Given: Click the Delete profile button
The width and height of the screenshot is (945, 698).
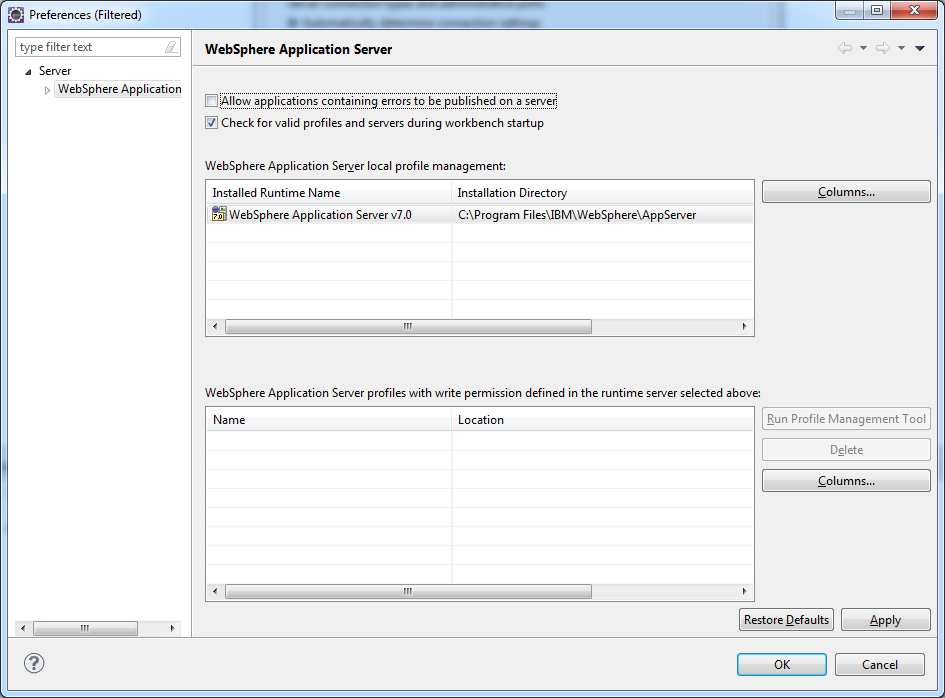Looking at the screenshot, I should [846, 450].
